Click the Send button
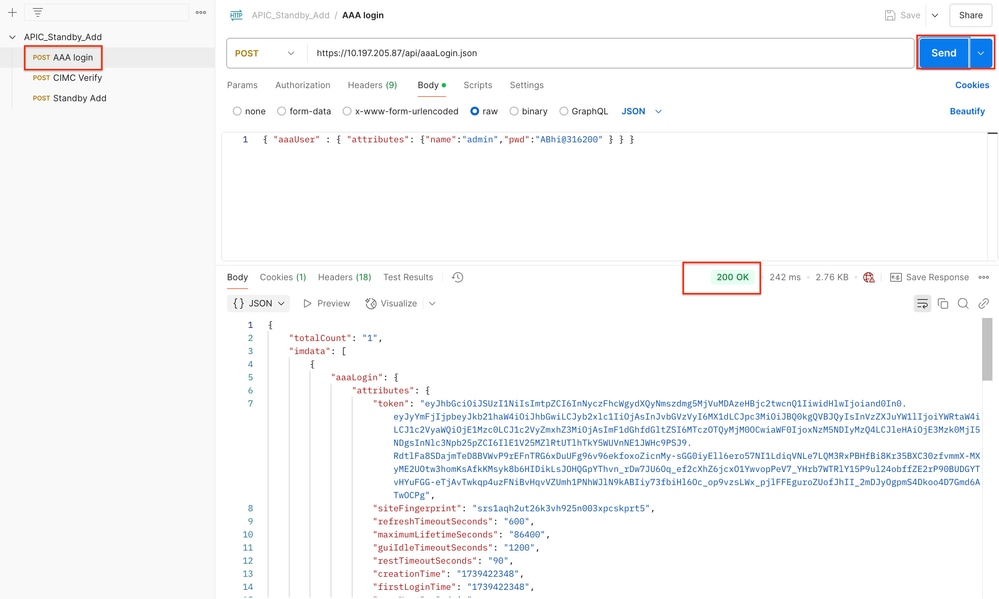The image size is (999, 599). (944, 54)
